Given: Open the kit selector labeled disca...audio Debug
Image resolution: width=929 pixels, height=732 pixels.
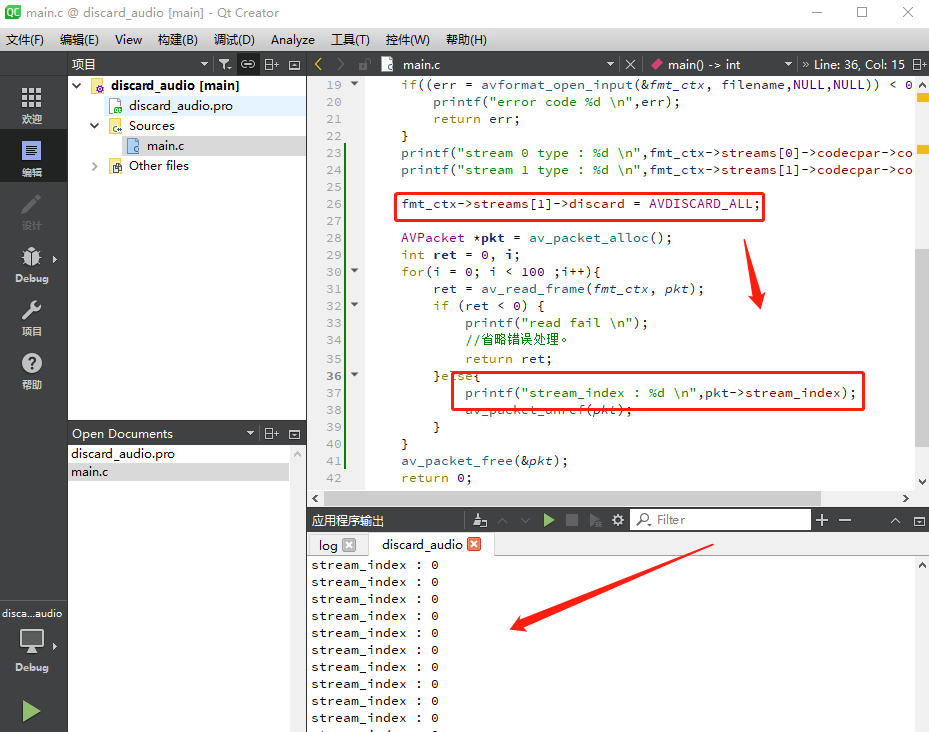Looking at the screenshot, I should click(32, 640).
